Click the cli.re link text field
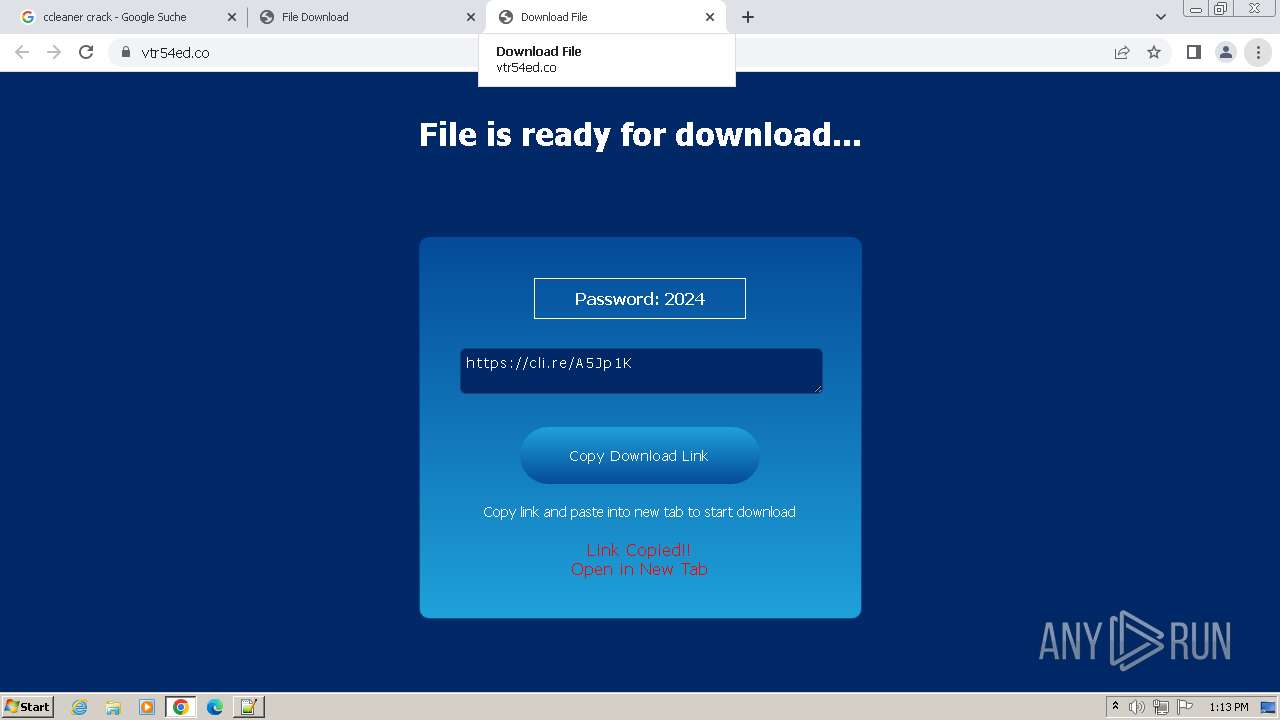1280x720 pixels. point(641,371)
